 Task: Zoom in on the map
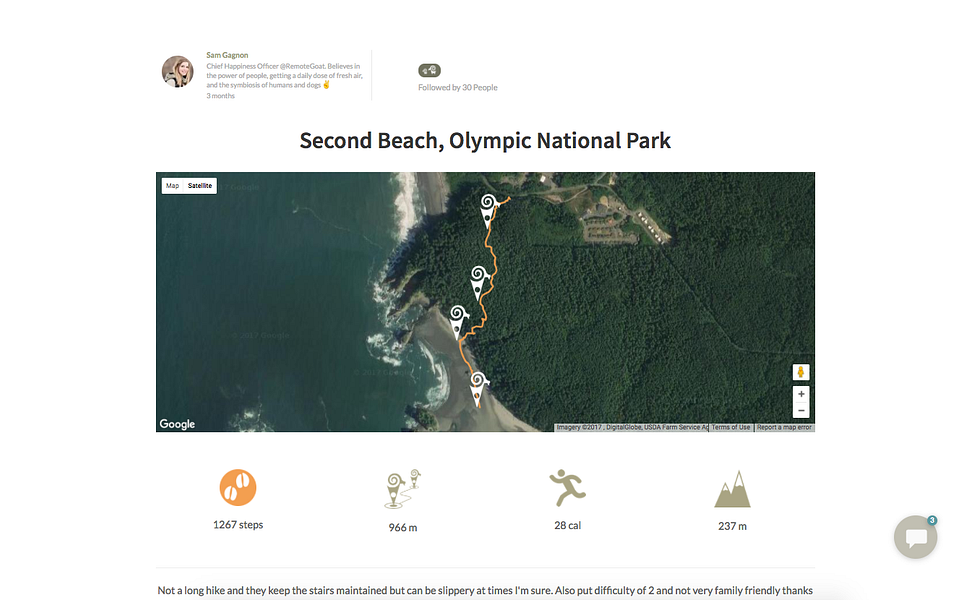coord(801,395)
